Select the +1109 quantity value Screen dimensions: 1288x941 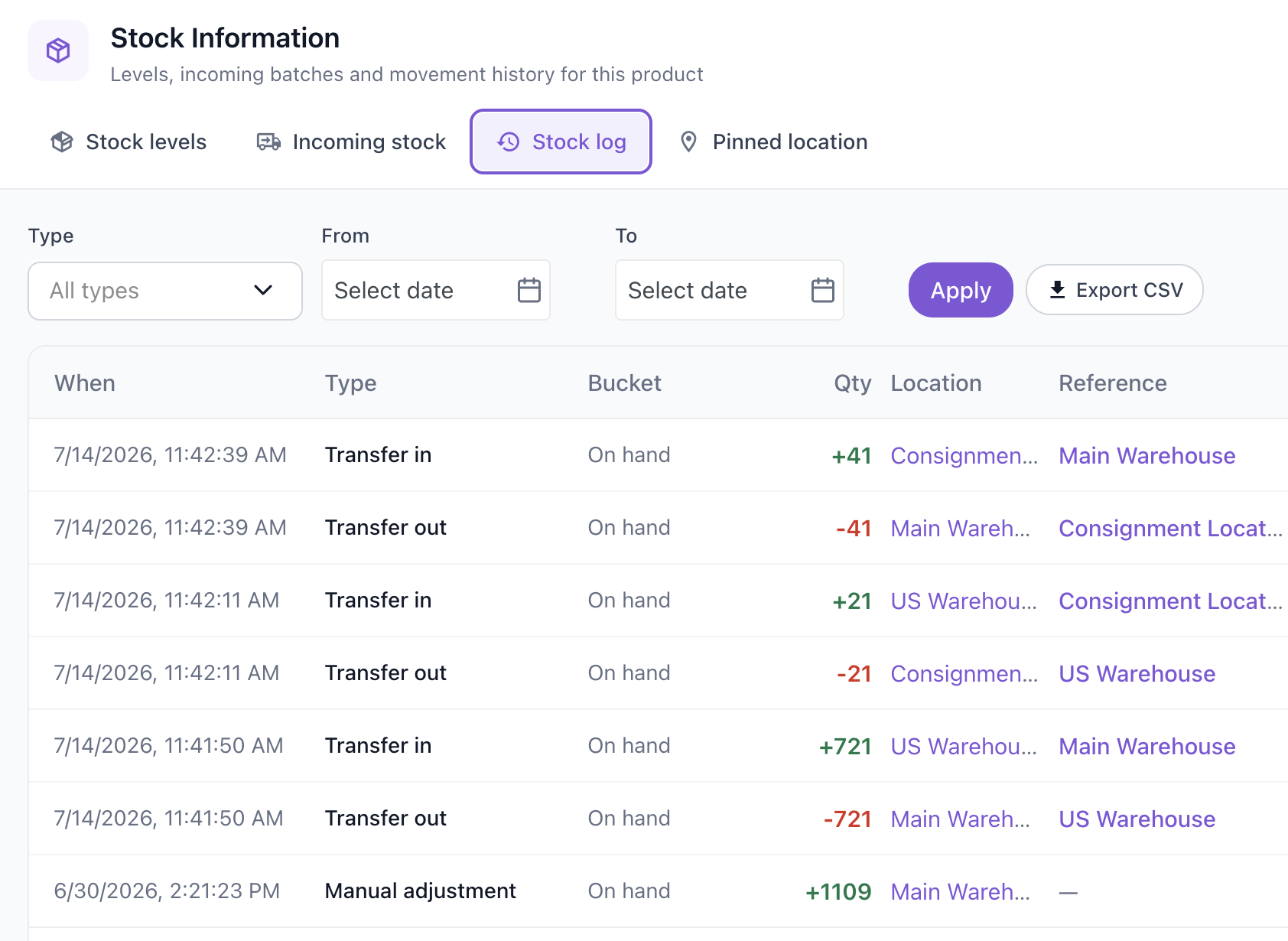click(x=838, y=891)
